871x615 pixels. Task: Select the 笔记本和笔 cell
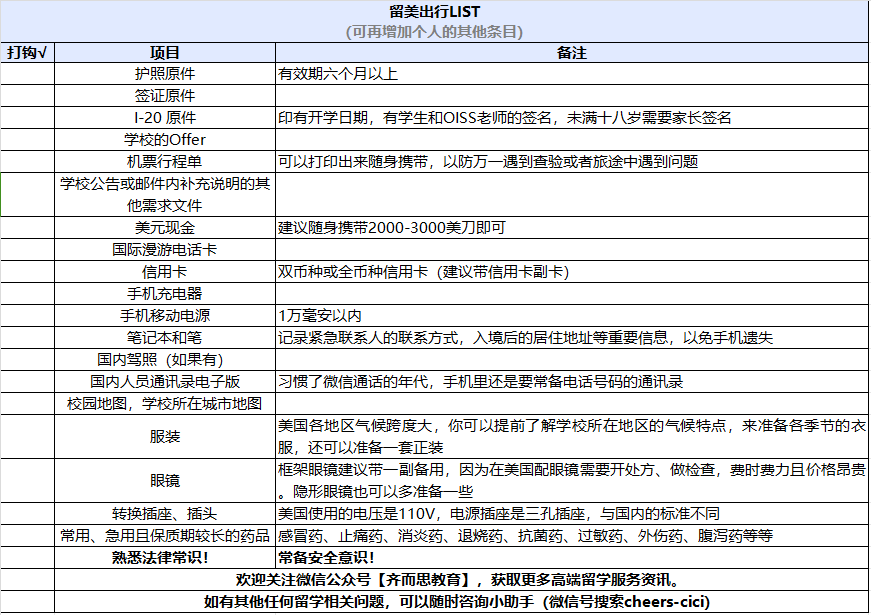(x=165, y=338)
